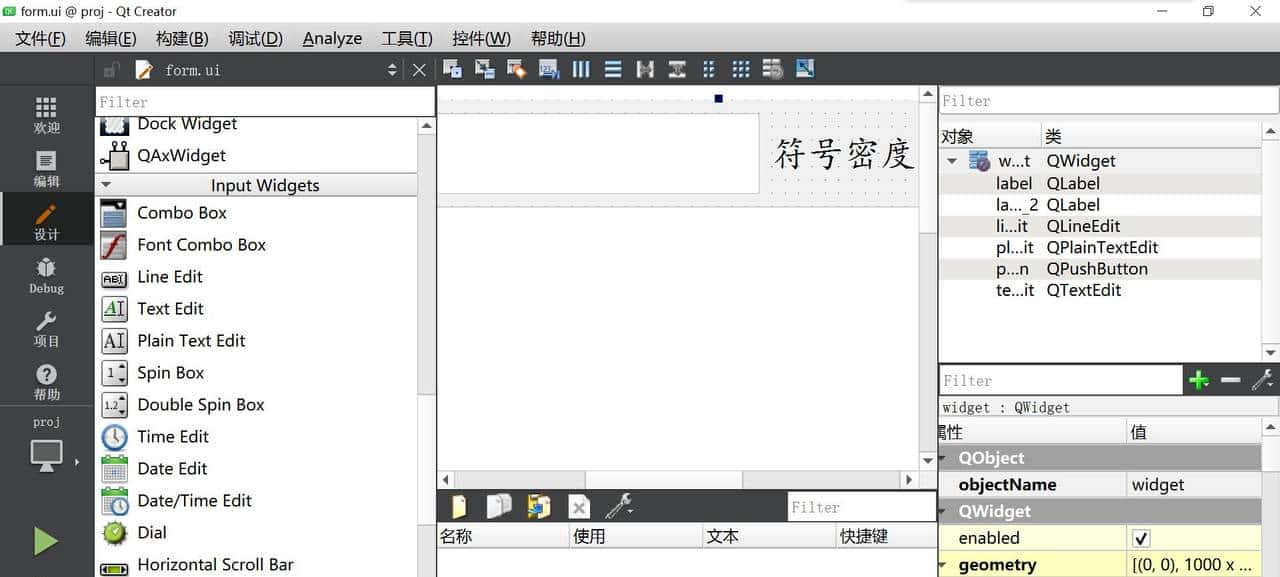This screenshot has width=1280, height=577.
Task: Apply Lay Out Vertically on the form
Action: click(614, 69)
